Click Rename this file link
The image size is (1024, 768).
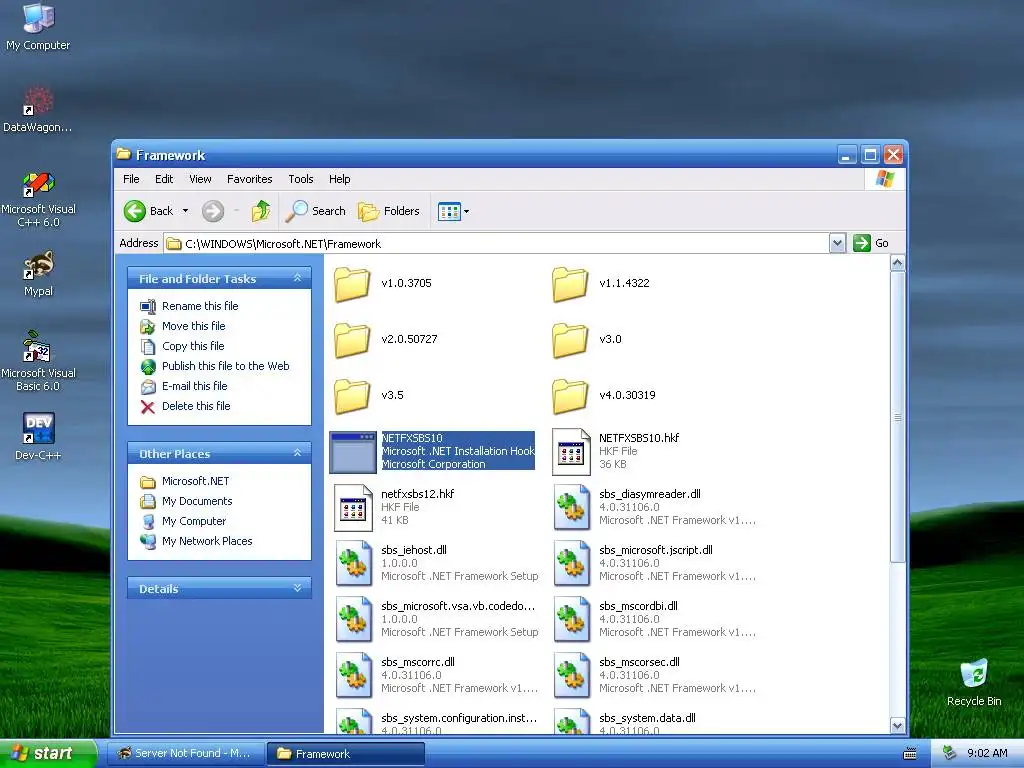coord(200,306)
